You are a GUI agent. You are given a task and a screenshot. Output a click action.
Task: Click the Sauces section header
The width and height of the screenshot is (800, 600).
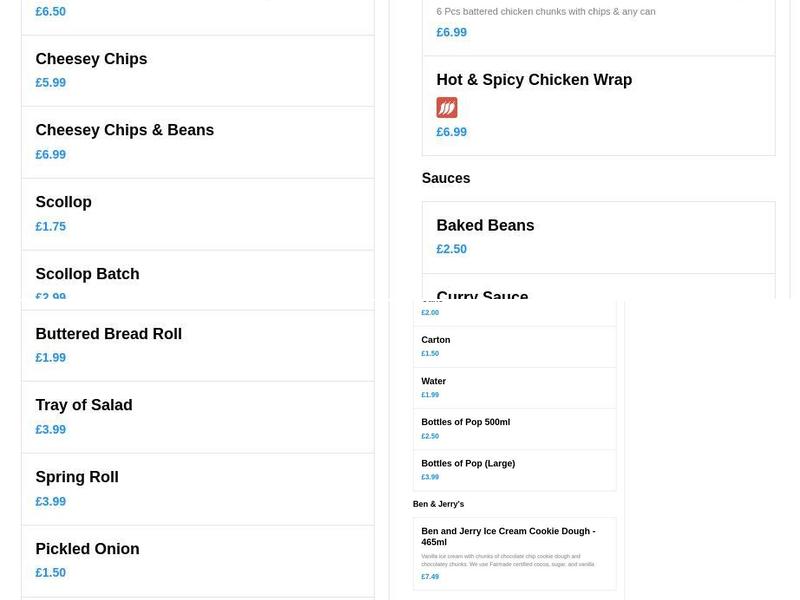(445, 178)
